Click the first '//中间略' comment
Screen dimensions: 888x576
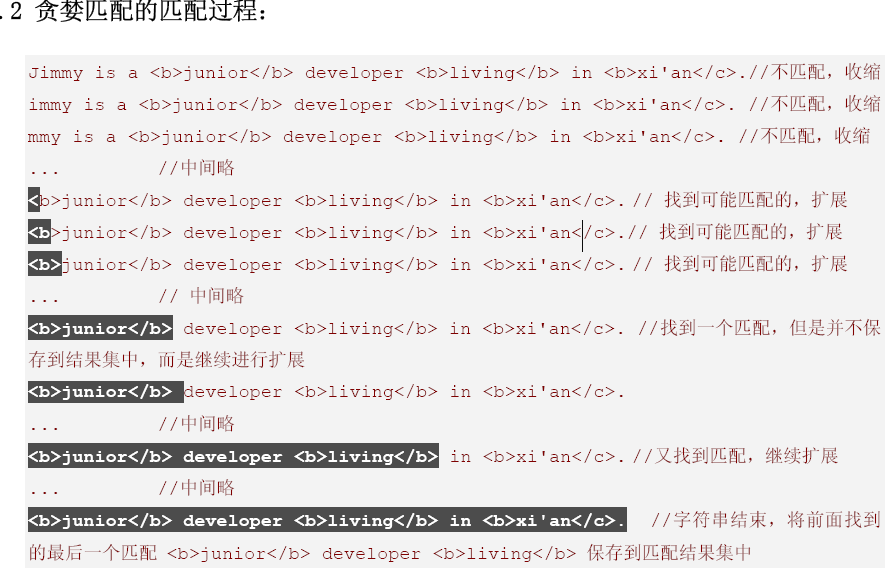[x=197, y=168]
